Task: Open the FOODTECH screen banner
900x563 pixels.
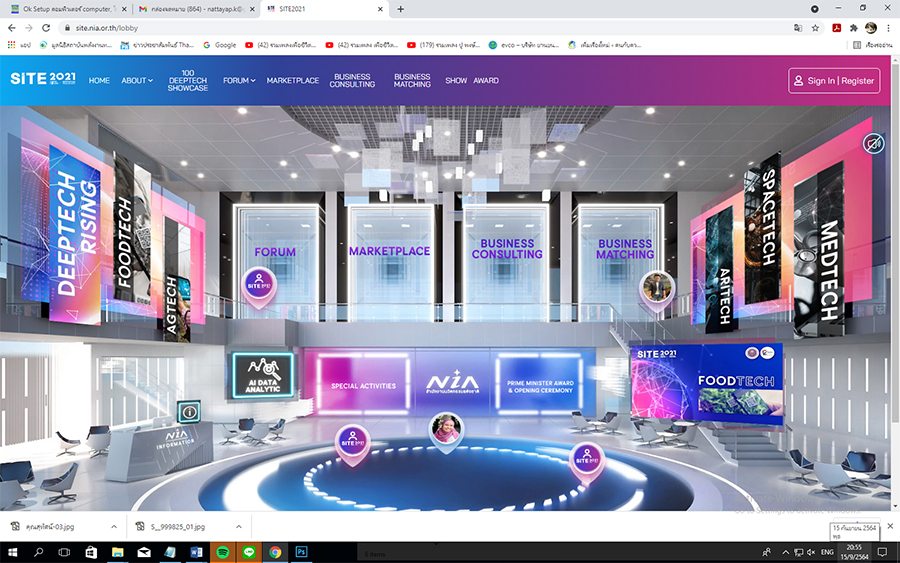Action: 707,384
